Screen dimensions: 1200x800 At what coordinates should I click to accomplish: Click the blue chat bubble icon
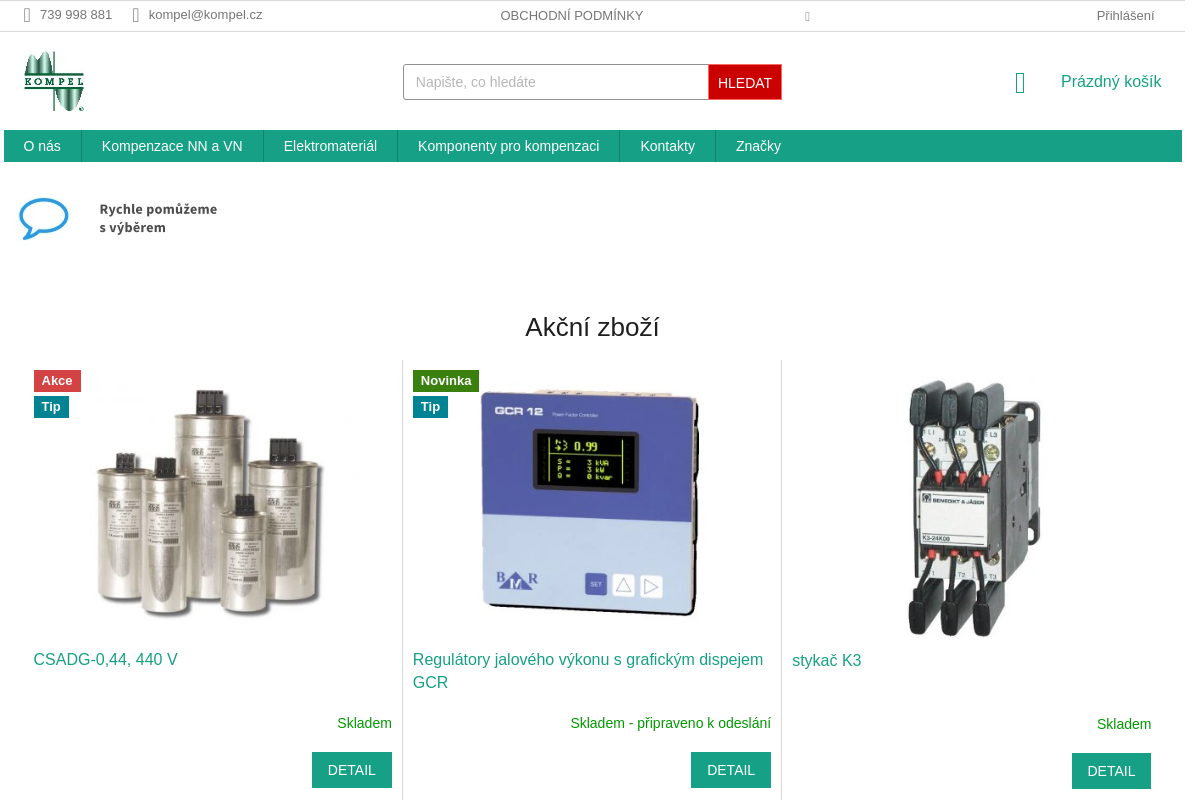pyautogui.click(x=44, y=218)
